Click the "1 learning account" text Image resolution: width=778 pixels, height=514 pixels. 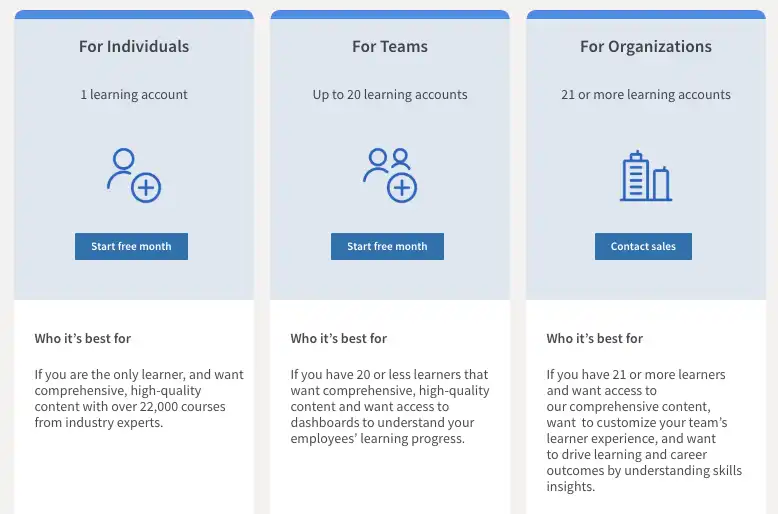click(x=134, y=95)
